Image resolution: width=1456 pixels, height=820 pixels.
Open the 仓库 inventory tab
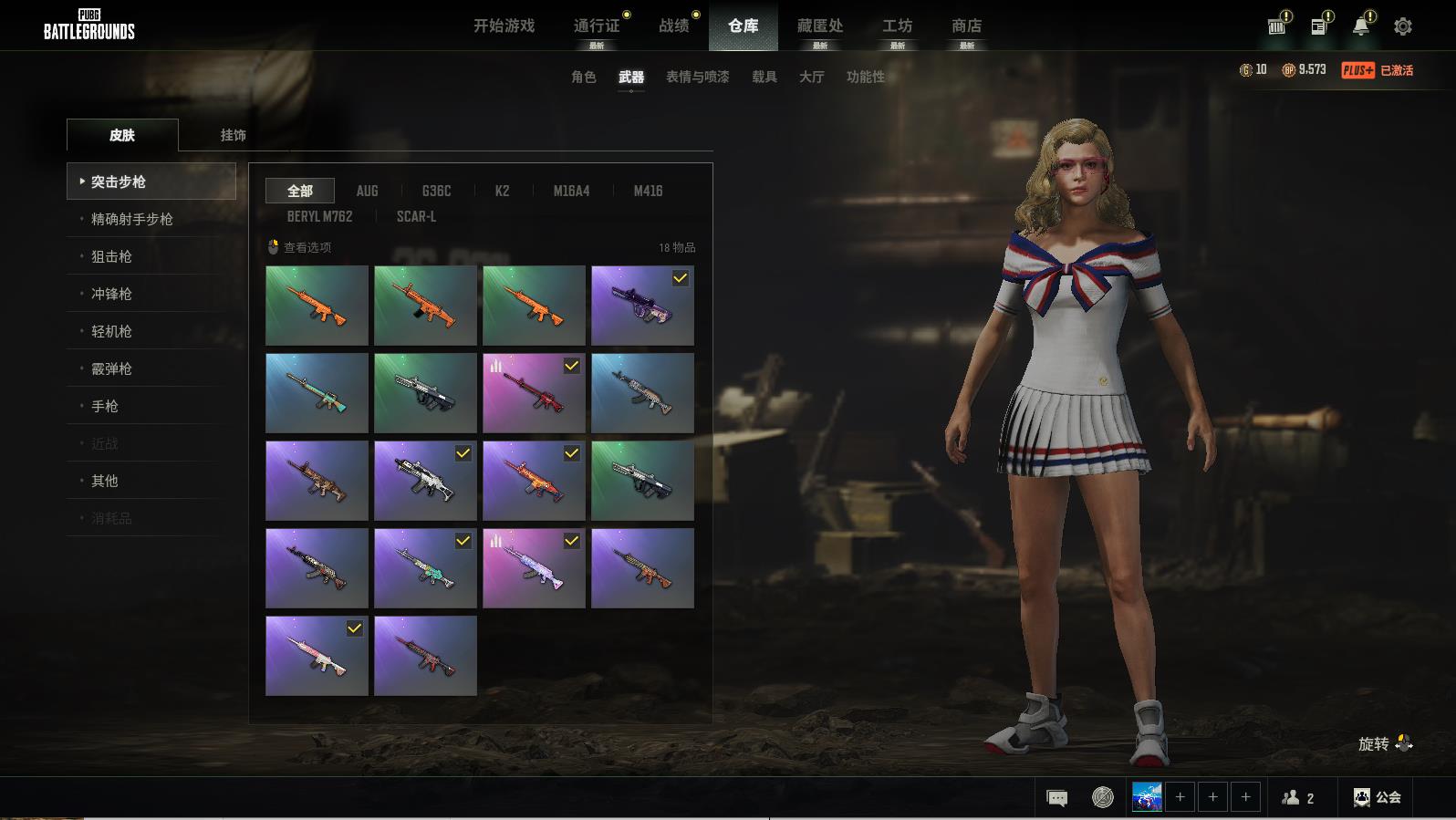coord(744,26)
